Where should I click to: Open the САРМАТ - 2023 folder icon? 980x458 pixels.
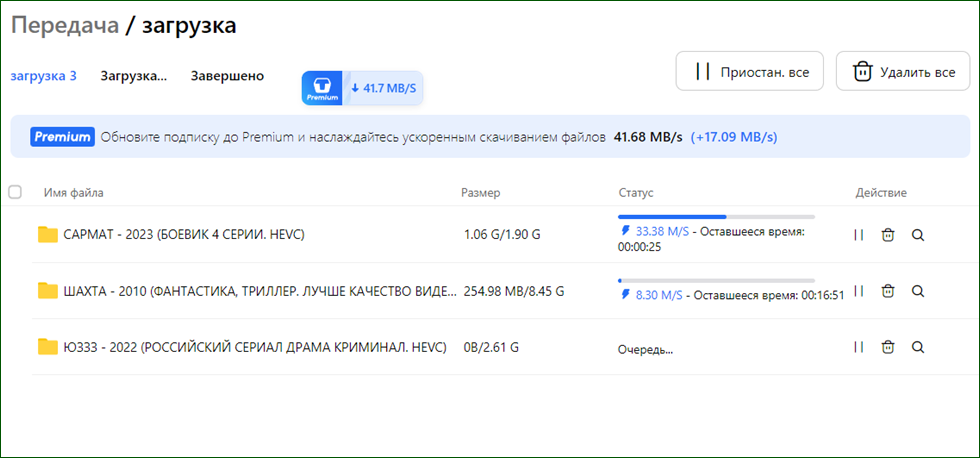pos(48,235)
